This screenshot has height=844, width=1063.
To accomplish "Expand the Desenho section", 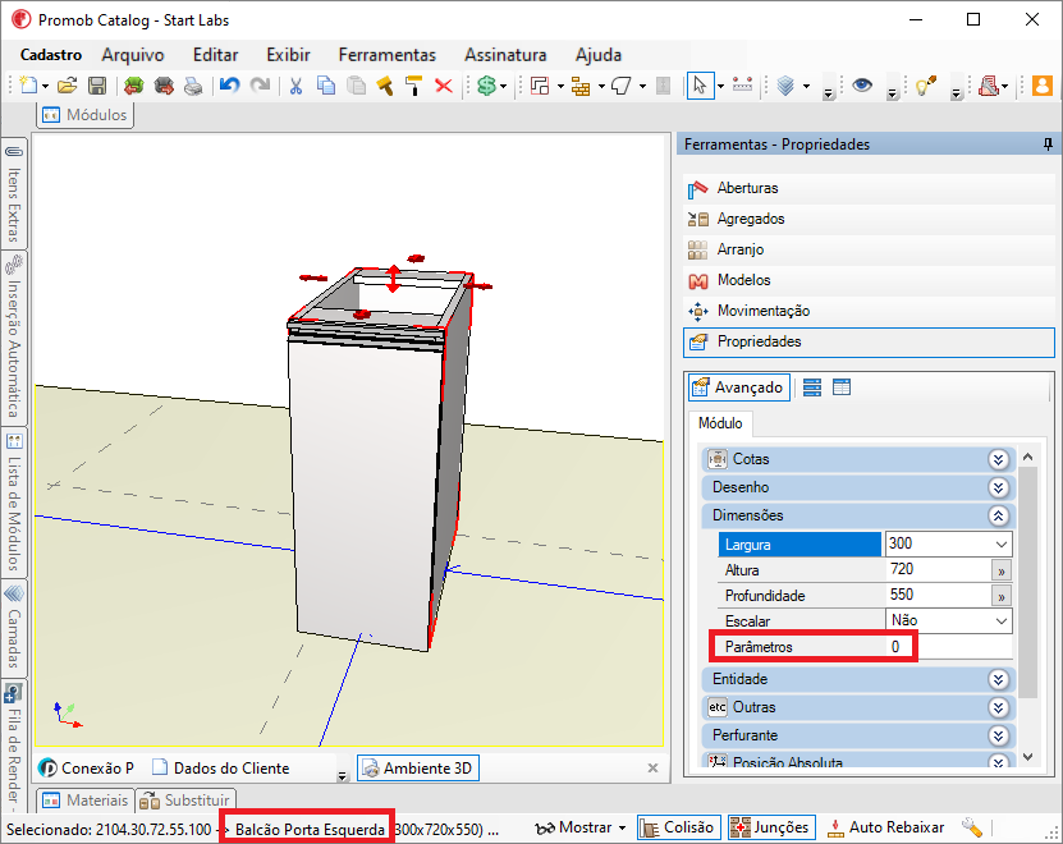I will [x=998, y=487].
